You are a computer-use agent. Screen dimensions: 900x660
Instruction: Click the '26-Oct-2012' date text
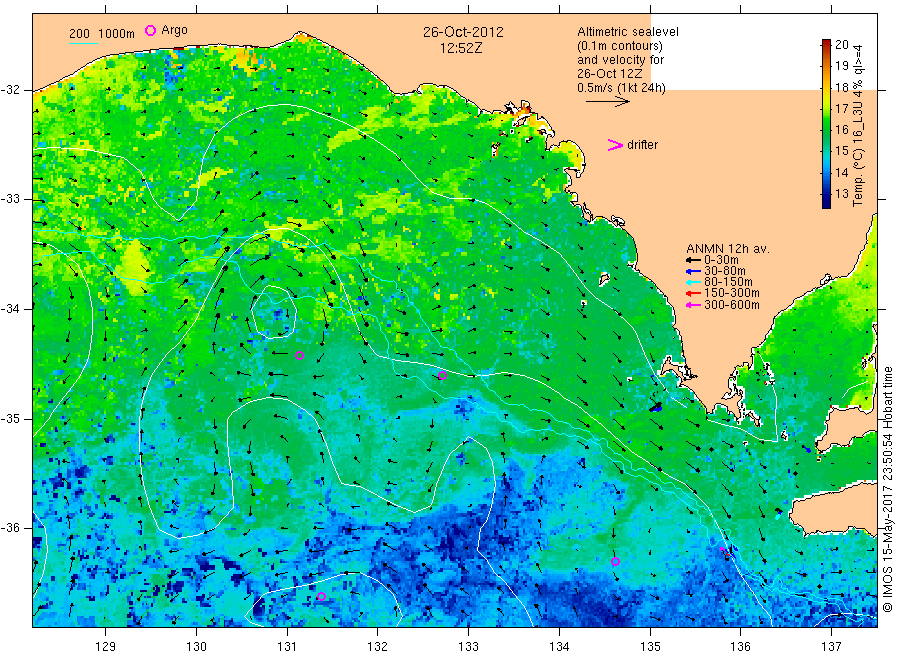[x=463, y=32]
